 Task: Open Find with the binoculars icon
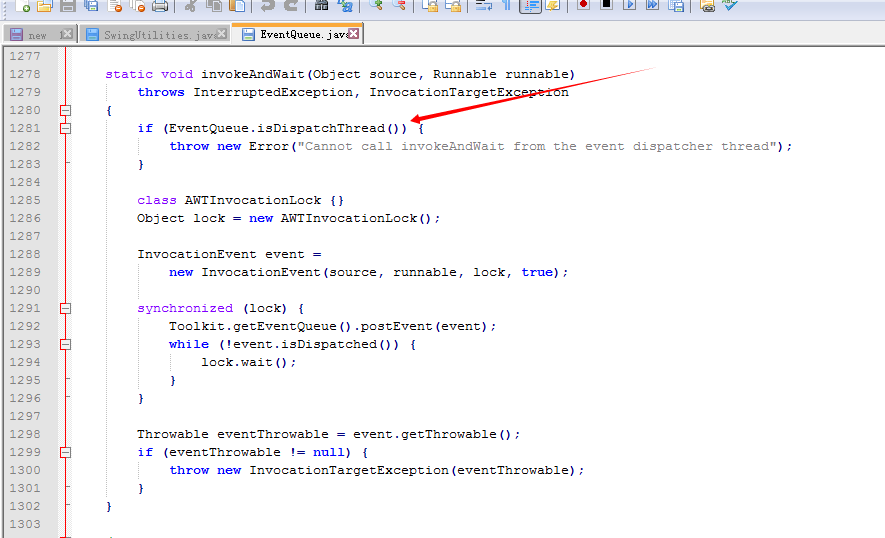[x=321, y=6]
